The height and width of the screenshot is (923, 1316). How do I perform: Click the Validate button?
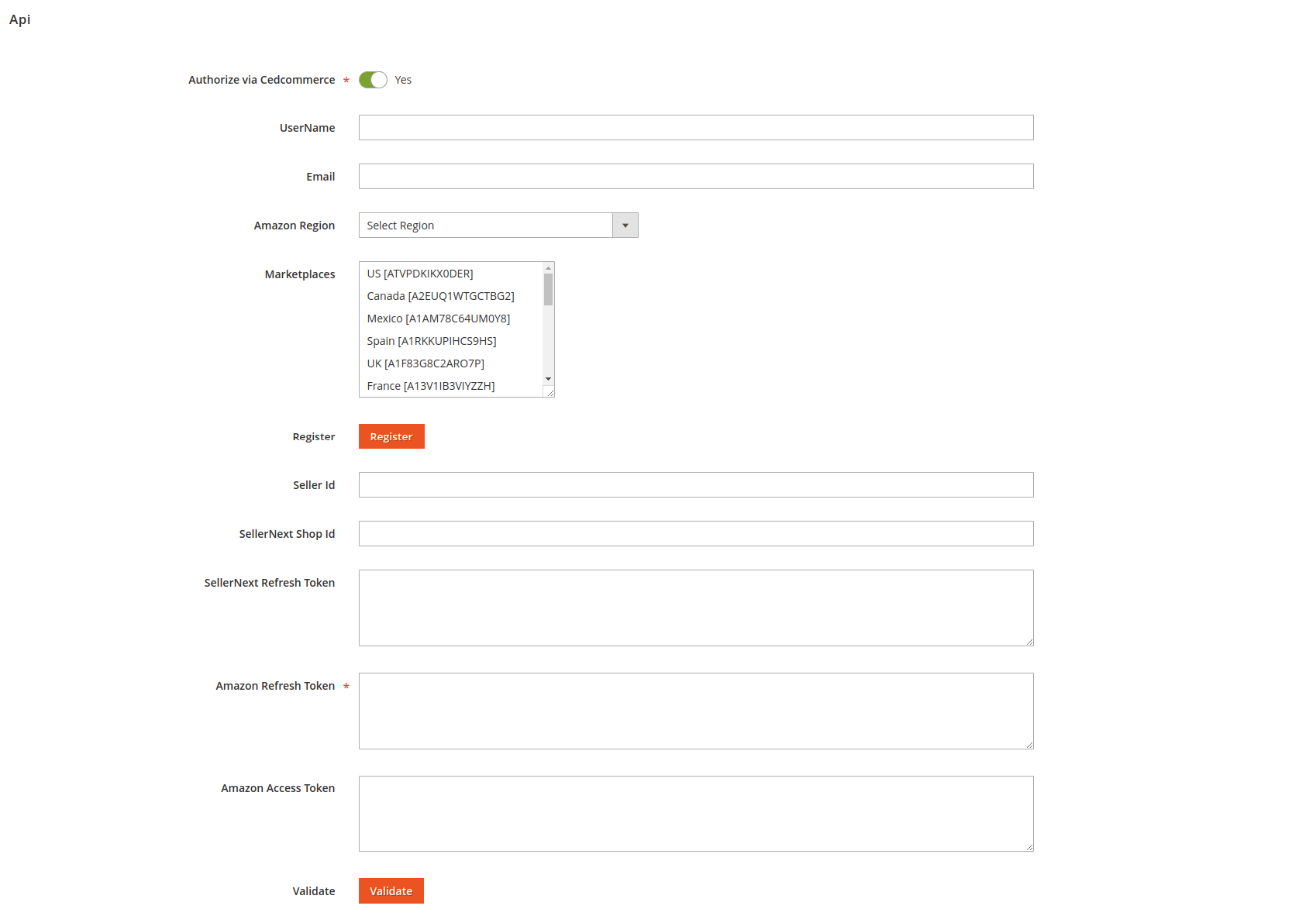tap(391, 891)
